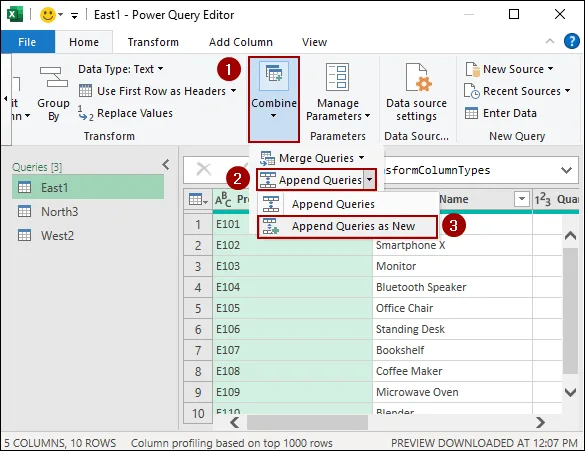Click the Coffee Maker cell
Image resolution: width=585 pixels, height=451 pixels.
click(x=452, y=371)
